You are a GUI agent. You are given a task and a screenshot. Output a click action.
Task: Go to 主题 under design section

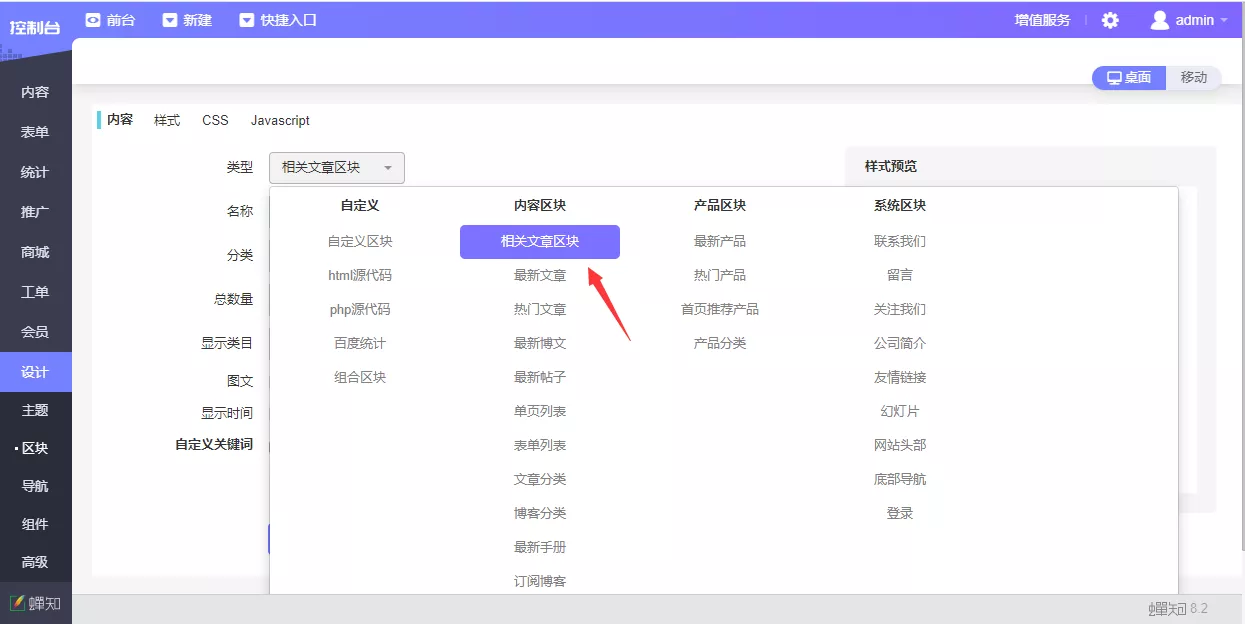tap(35, 410)
